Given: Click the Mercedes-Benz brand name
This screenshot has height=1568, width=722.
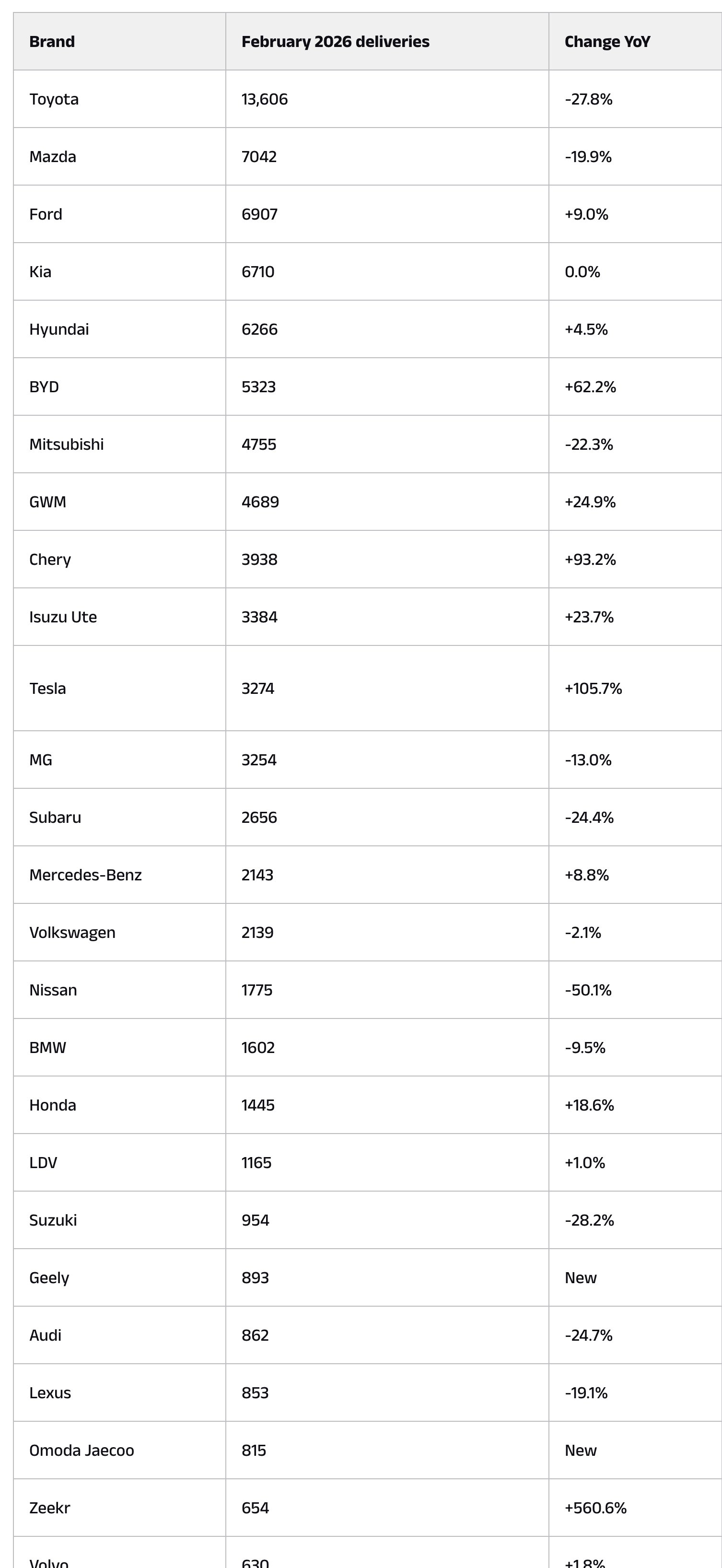Looking at the screenshot, I should pos(85,875).
